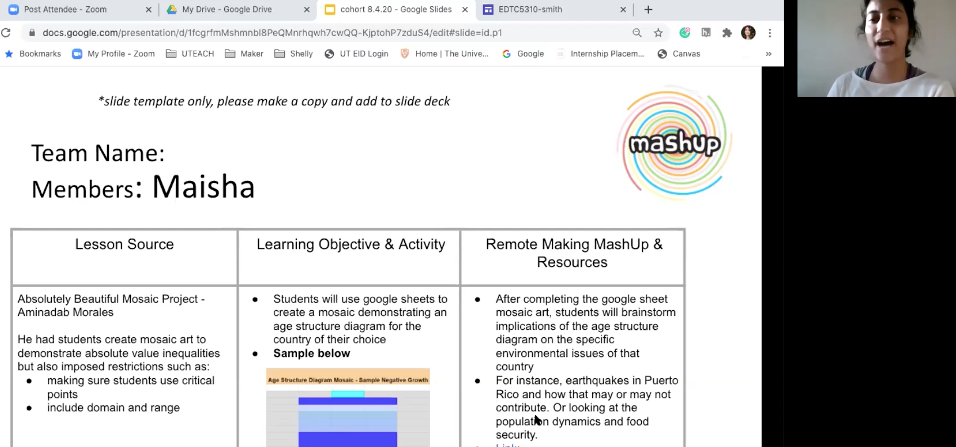Select 'Remote Making MashUp & Resources' header

(573, 257)
